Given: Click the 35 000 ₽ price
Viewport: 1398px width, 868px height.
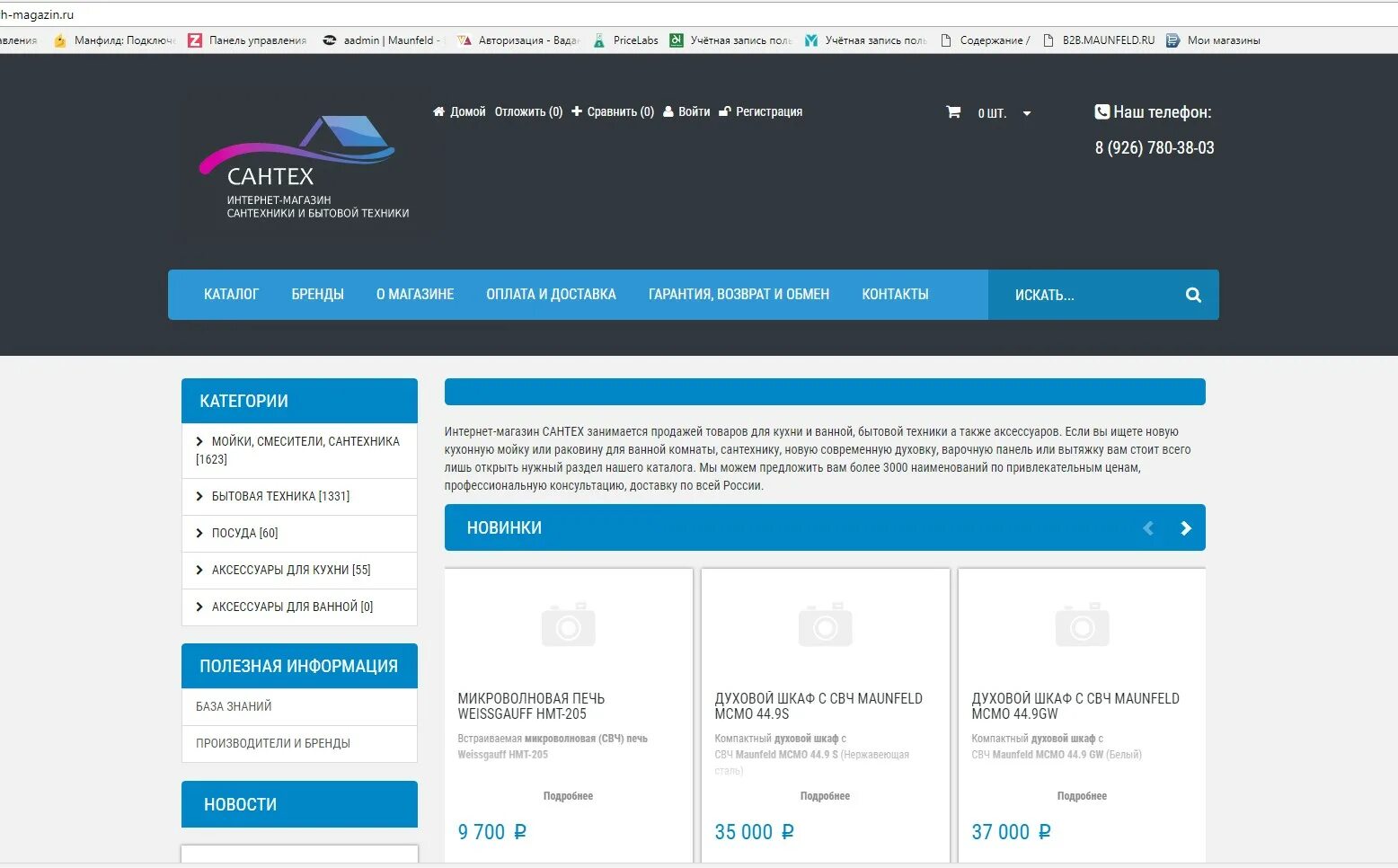Looking at the screenshot, I should pyautogui.click(x=754, y=832).
